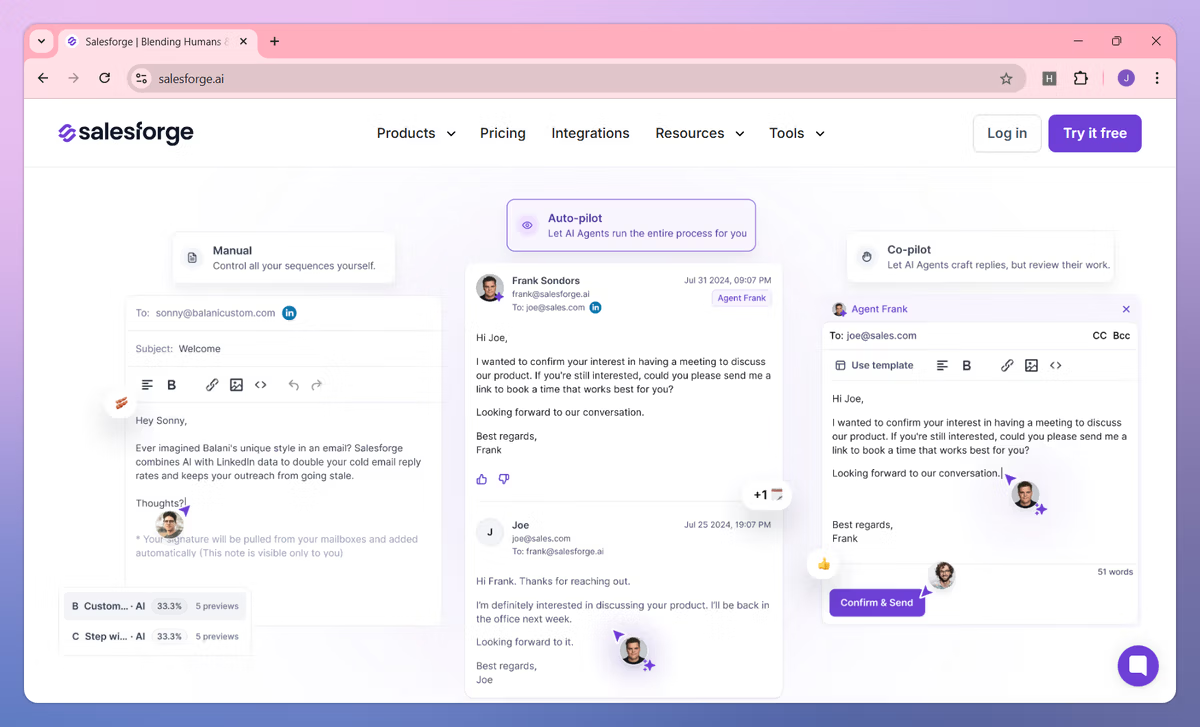Click align text icon in Co-pilot editor
Viewport: 1200px width, 727px height.
[x=942, y=366]
